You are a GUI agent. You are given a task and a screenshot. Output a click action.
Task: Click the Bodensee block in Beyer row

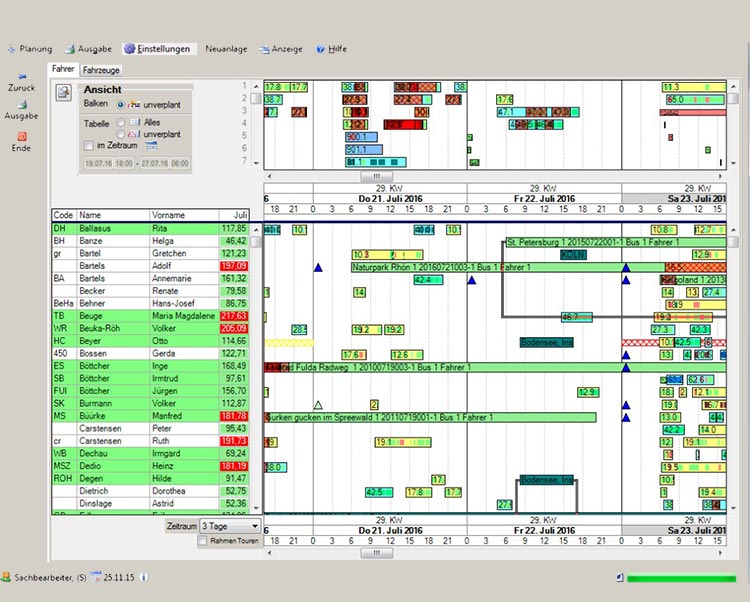coord(547,342)
